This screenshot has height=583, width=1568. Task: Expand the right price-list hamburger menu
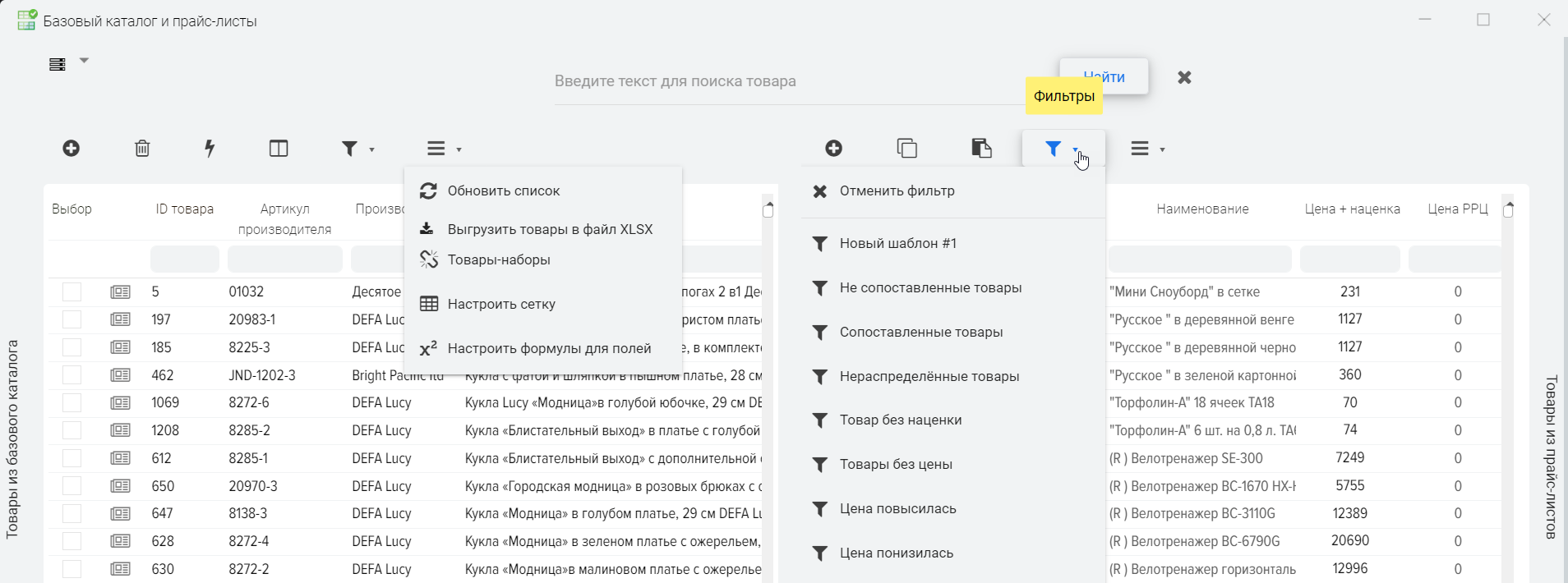(x=1147, y=149)
